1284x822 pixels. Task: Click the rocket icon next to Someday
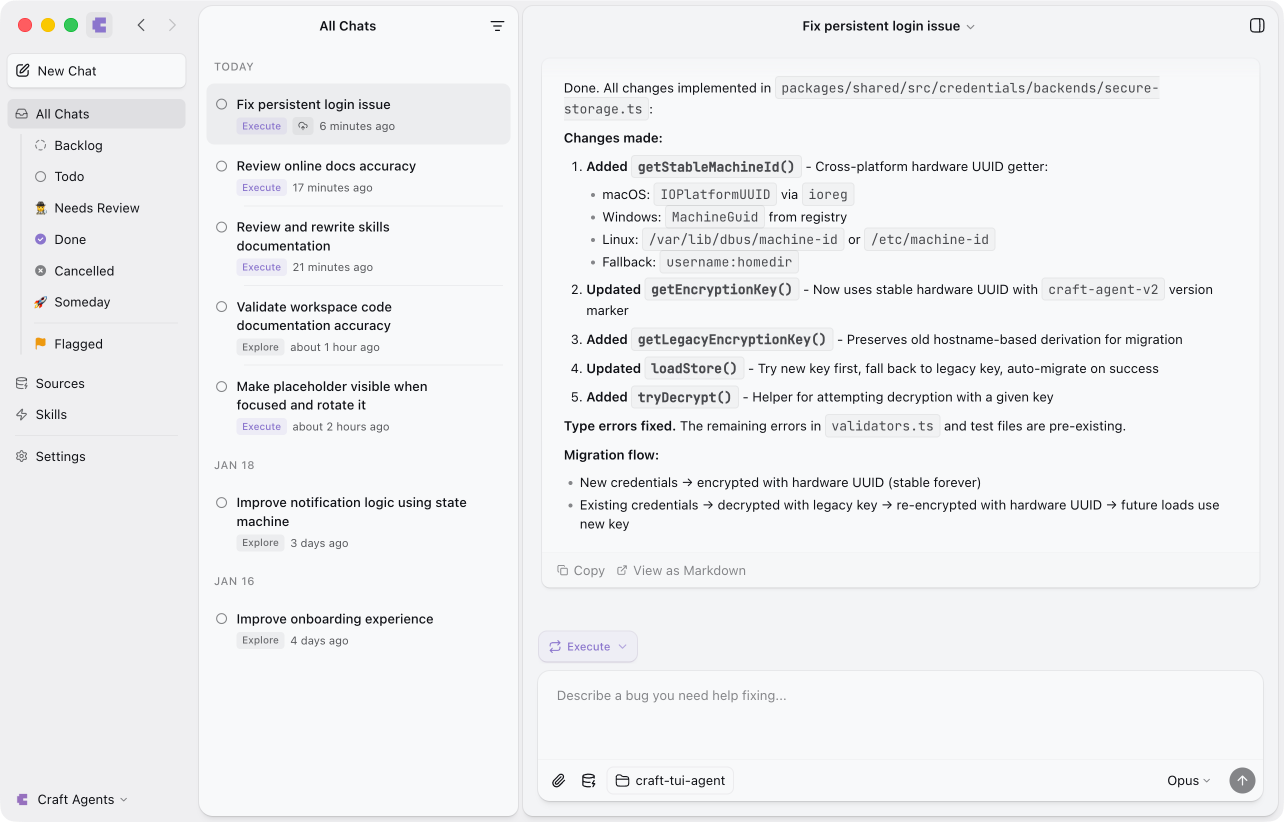41,302
